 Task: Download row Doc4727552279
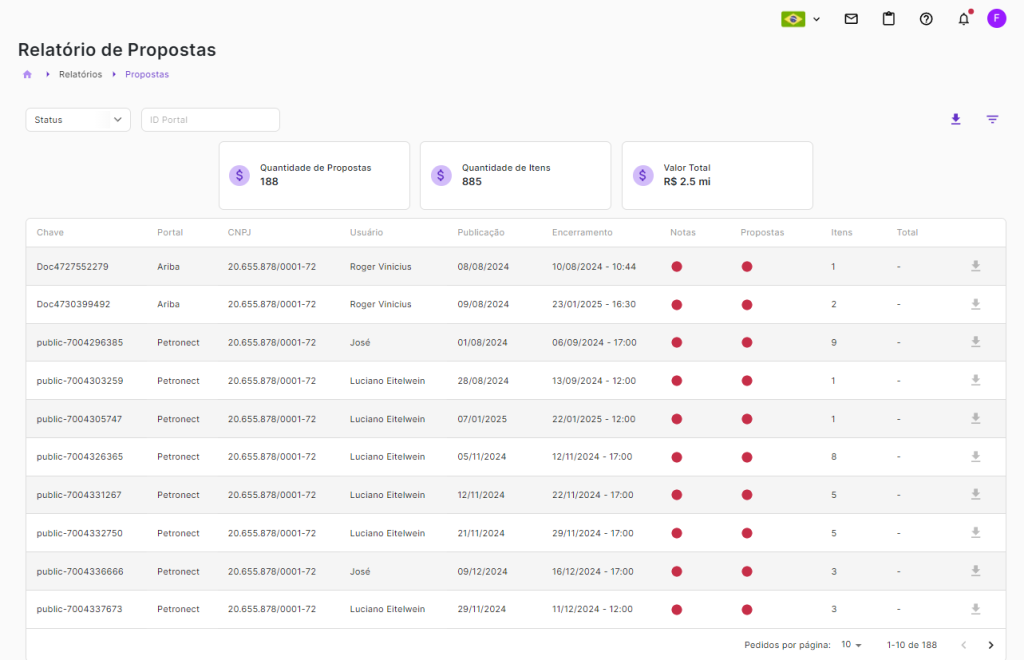[x=975, y=266]
